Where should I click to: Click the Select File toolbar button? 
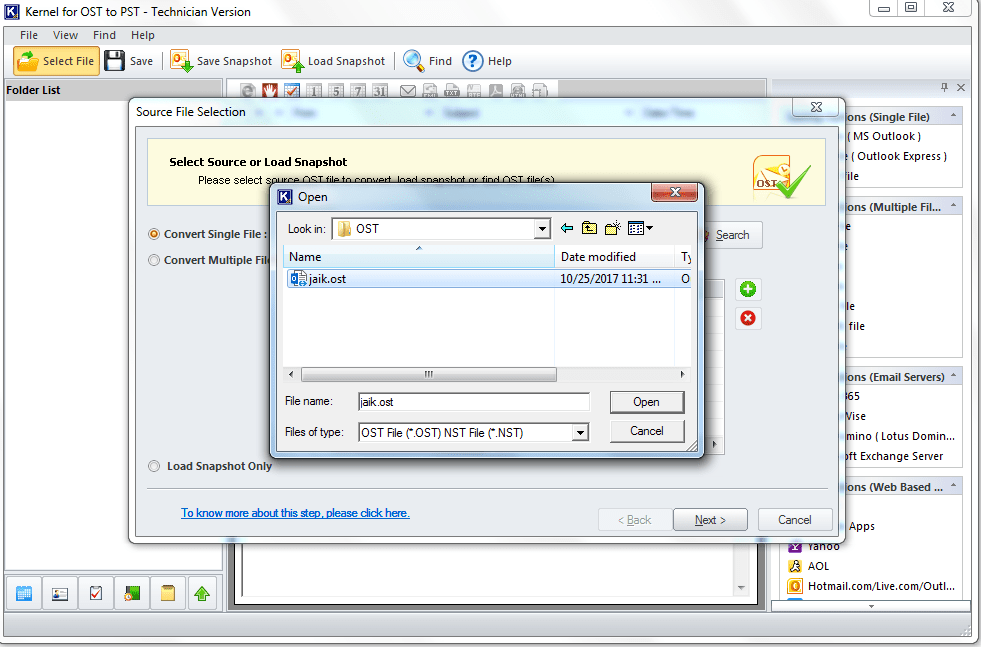56,61
